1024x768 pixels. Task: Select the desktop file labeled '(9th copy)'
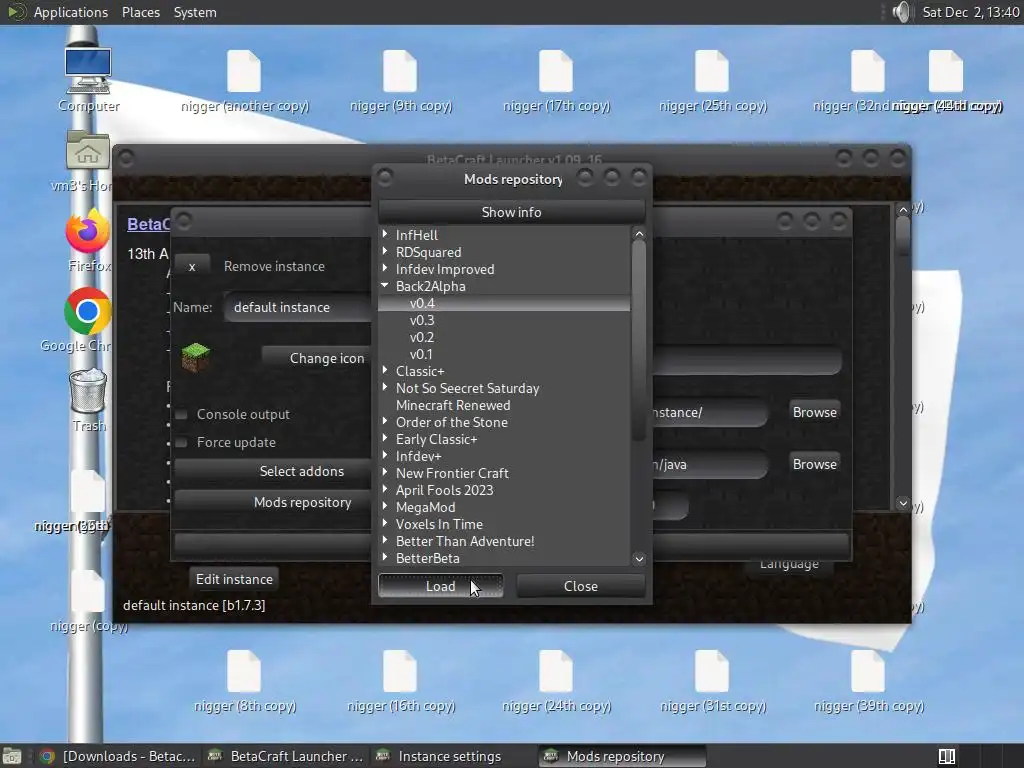pos(400,71)
